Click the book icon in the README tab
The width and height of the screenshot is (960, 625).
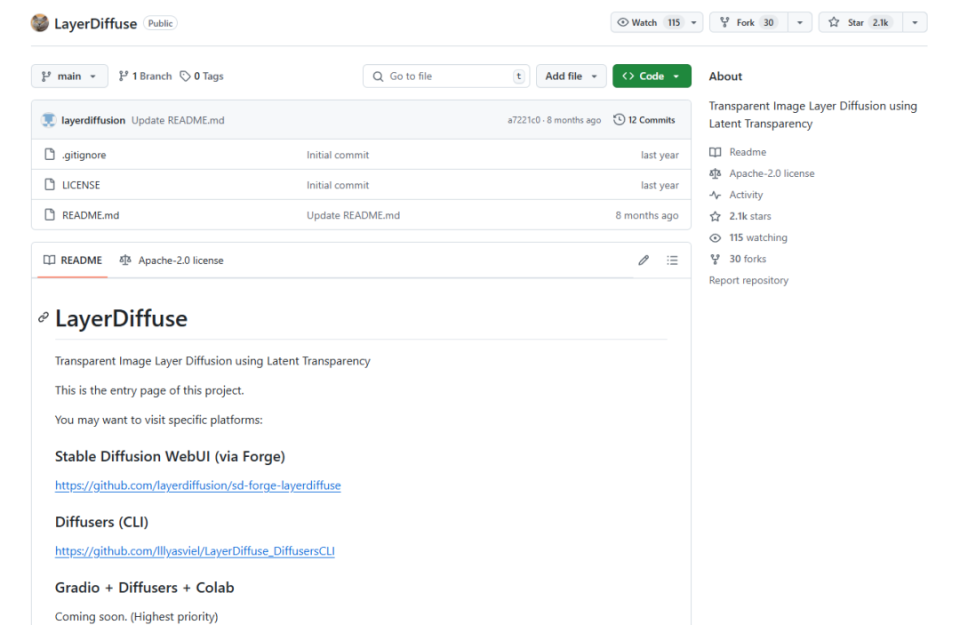pyautogui.click(x=49, y=260)
